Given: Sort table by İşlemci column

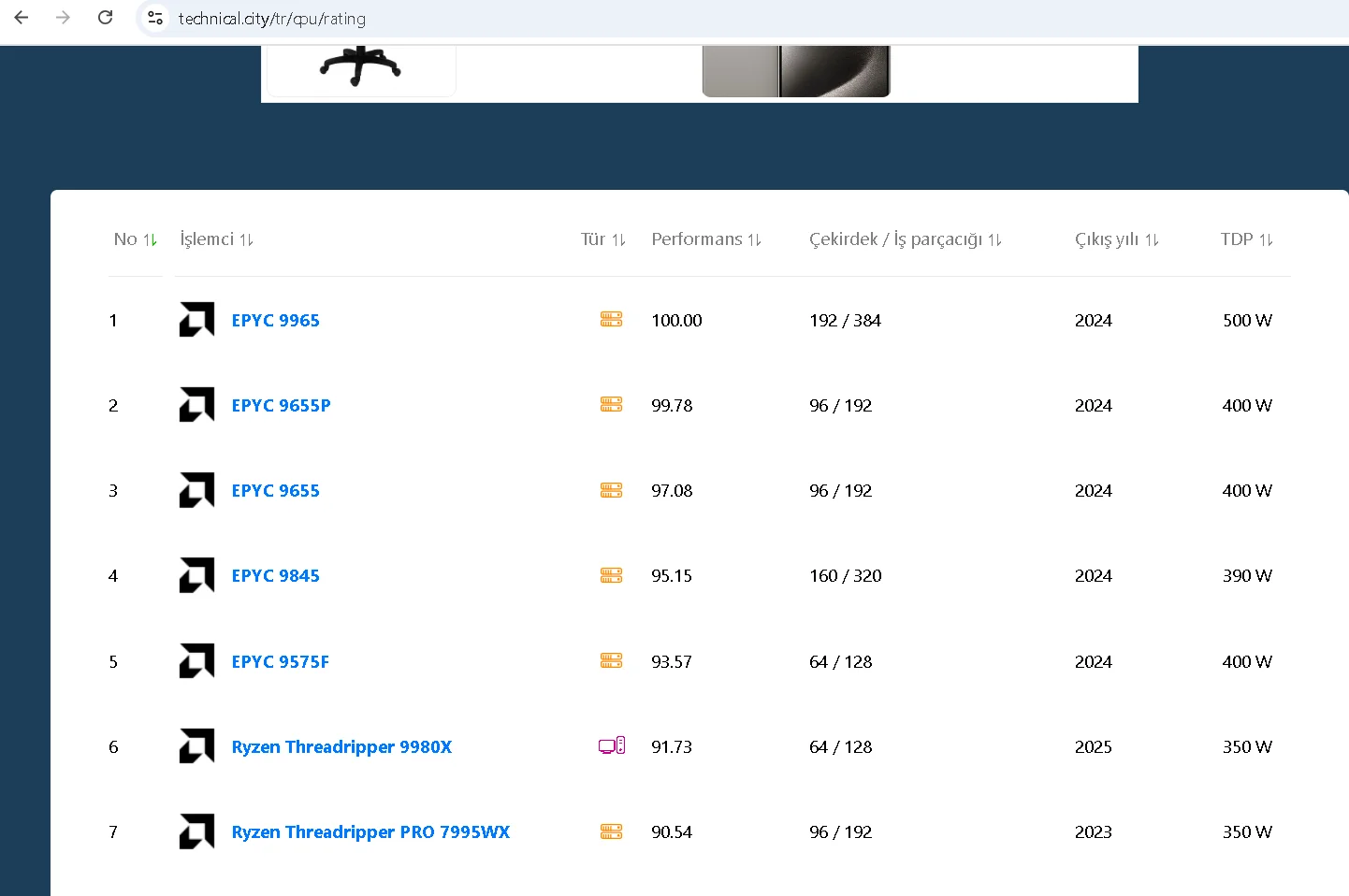Looking at the screenshot, I should point(217,239).
